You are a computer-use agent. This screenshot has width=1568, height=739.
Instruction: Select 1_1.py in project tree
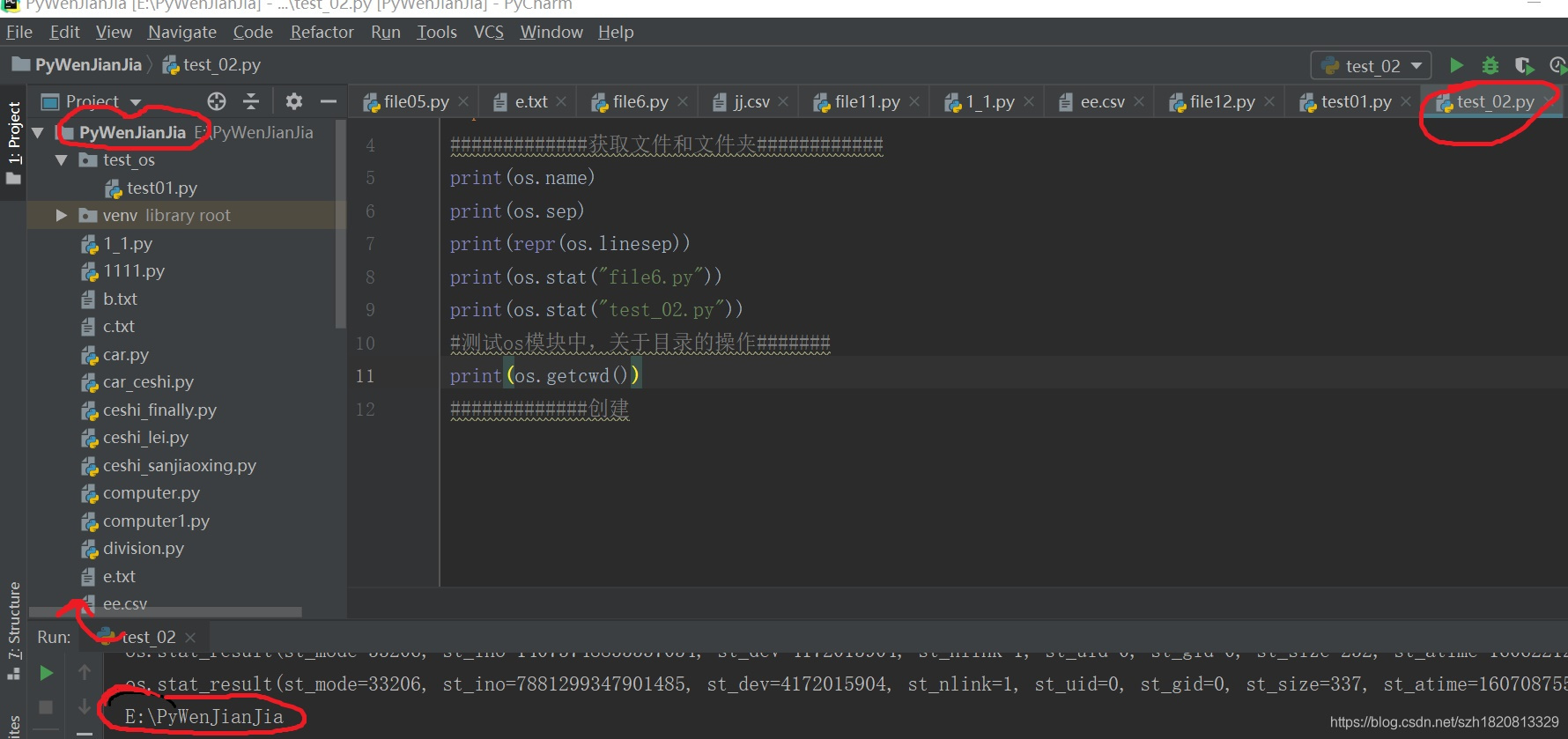click(x=116, y=244)
